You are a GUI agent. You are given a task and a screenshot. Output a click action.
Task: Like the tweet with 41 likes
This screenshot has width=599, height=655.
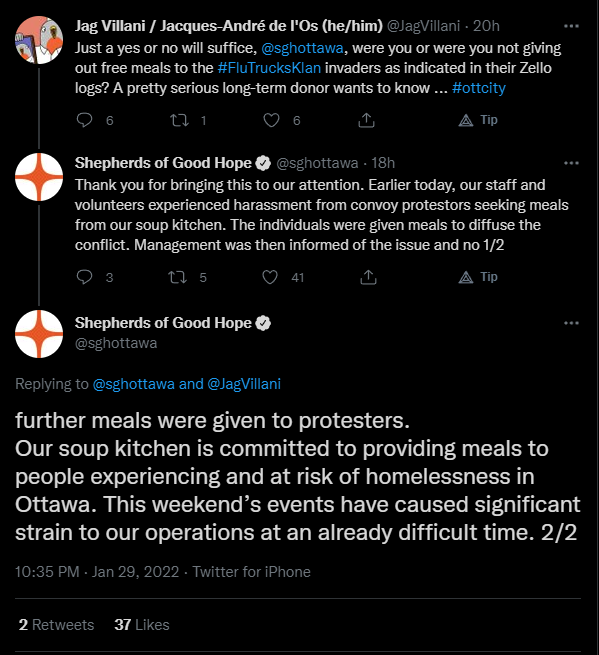[270, 277]
